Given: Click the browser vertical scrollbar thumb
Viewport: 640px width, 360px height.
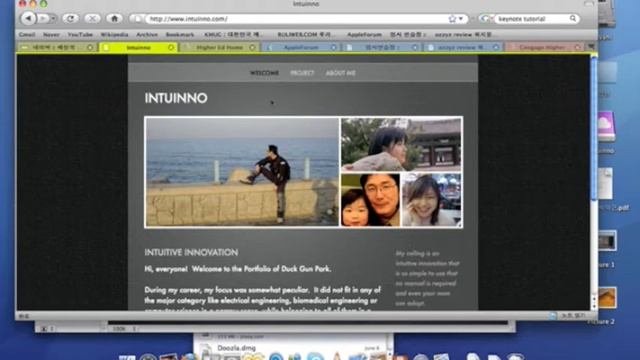Looking at the screenshot, I should click(x=594, y=129).
